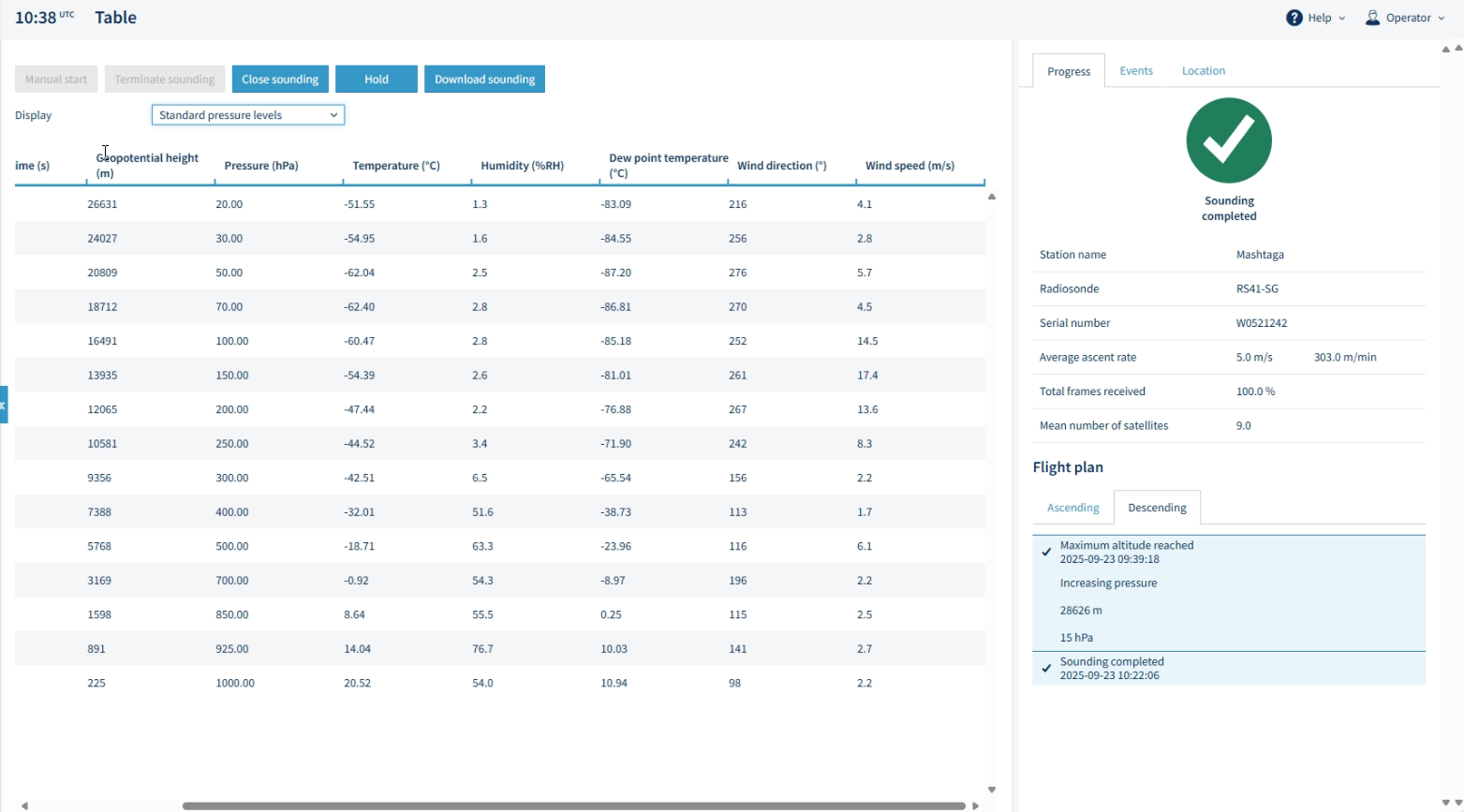This screenshot has width=1464, height=812.
Task: Click the table scroll-up arrow
Action: 992,197
